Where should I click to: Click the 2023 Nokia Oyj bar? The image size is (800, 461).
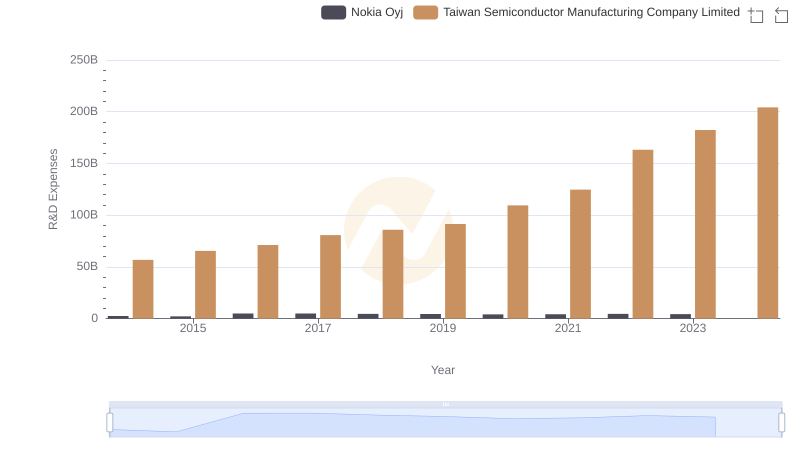[x=680, y=316]
